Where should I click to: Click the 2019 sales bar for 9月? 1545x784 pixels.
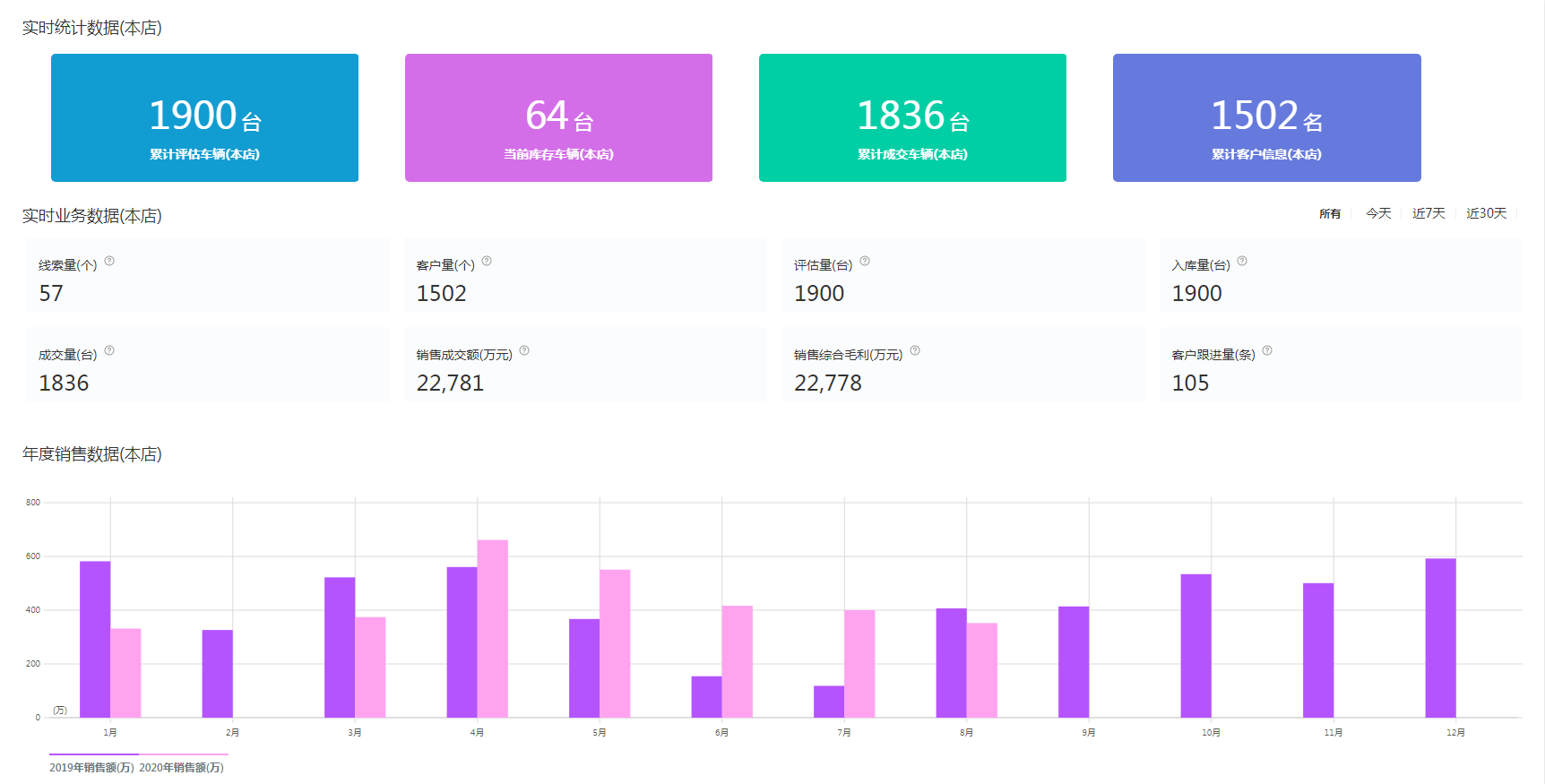click(1074, 662)
